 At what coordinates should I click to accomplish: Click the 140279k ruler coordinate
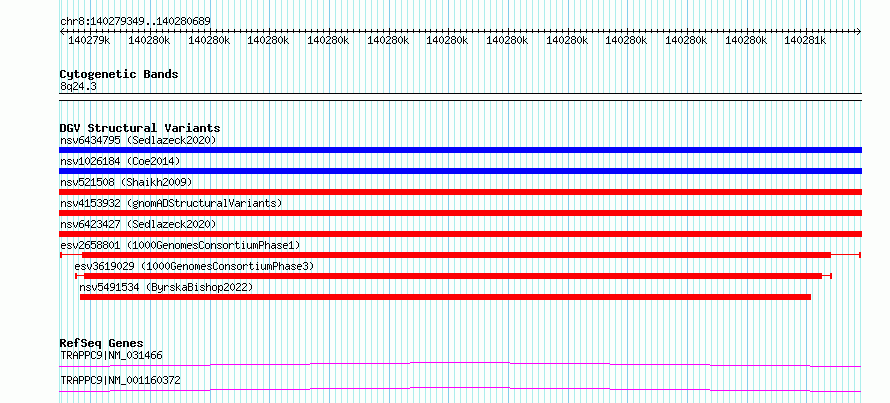coord(89,40)
